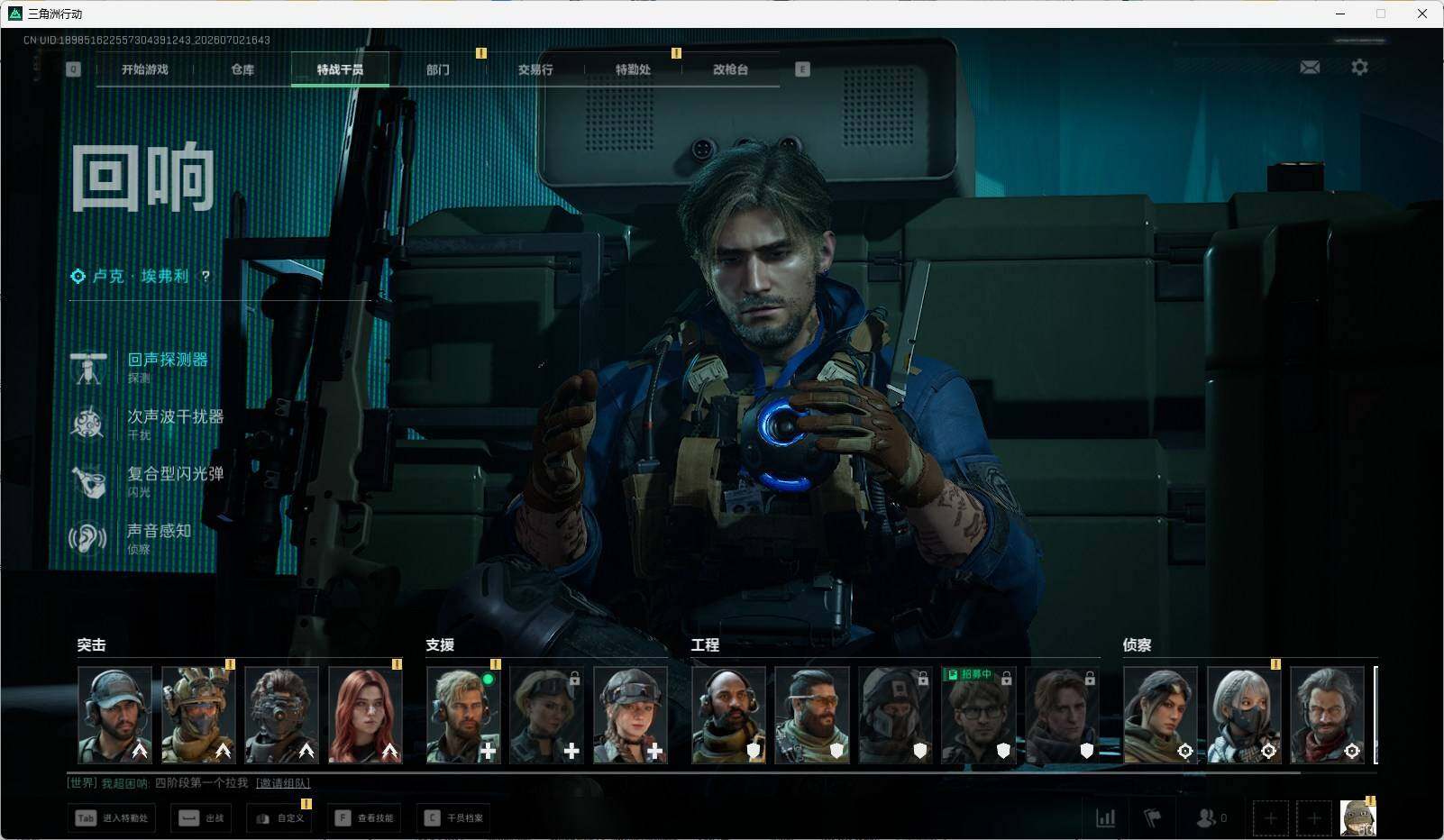
Task: Select the white-haired masked operator under 侦察
Action: click(1244, 715)
